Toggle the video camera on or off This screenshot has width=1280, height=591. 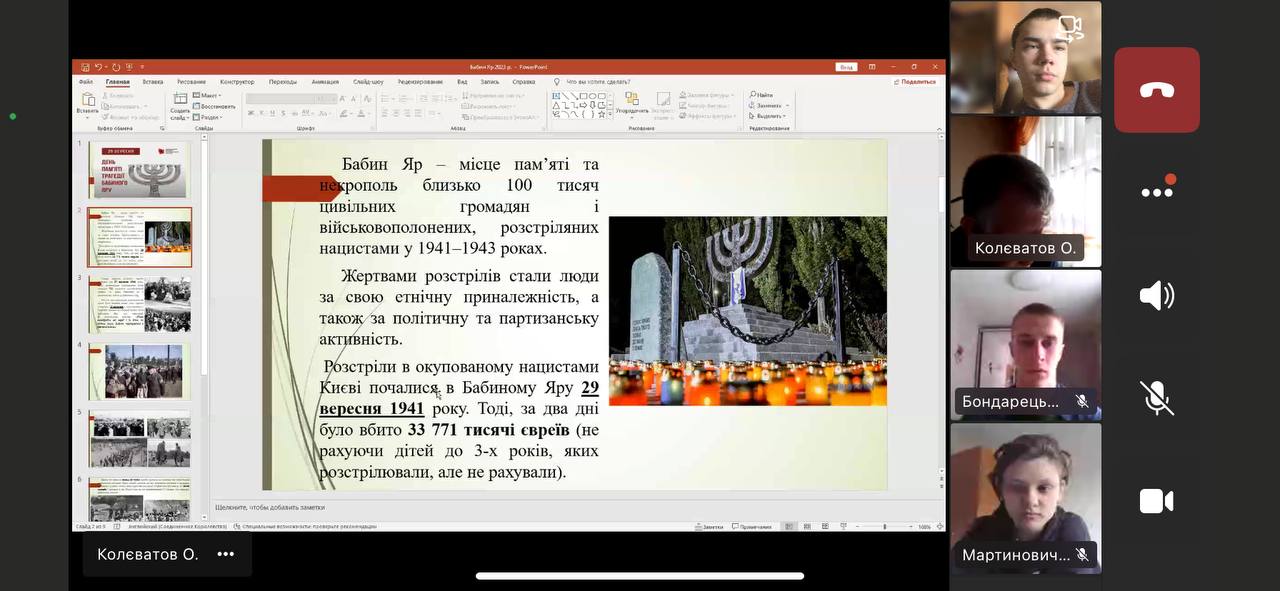(1156, 501)
